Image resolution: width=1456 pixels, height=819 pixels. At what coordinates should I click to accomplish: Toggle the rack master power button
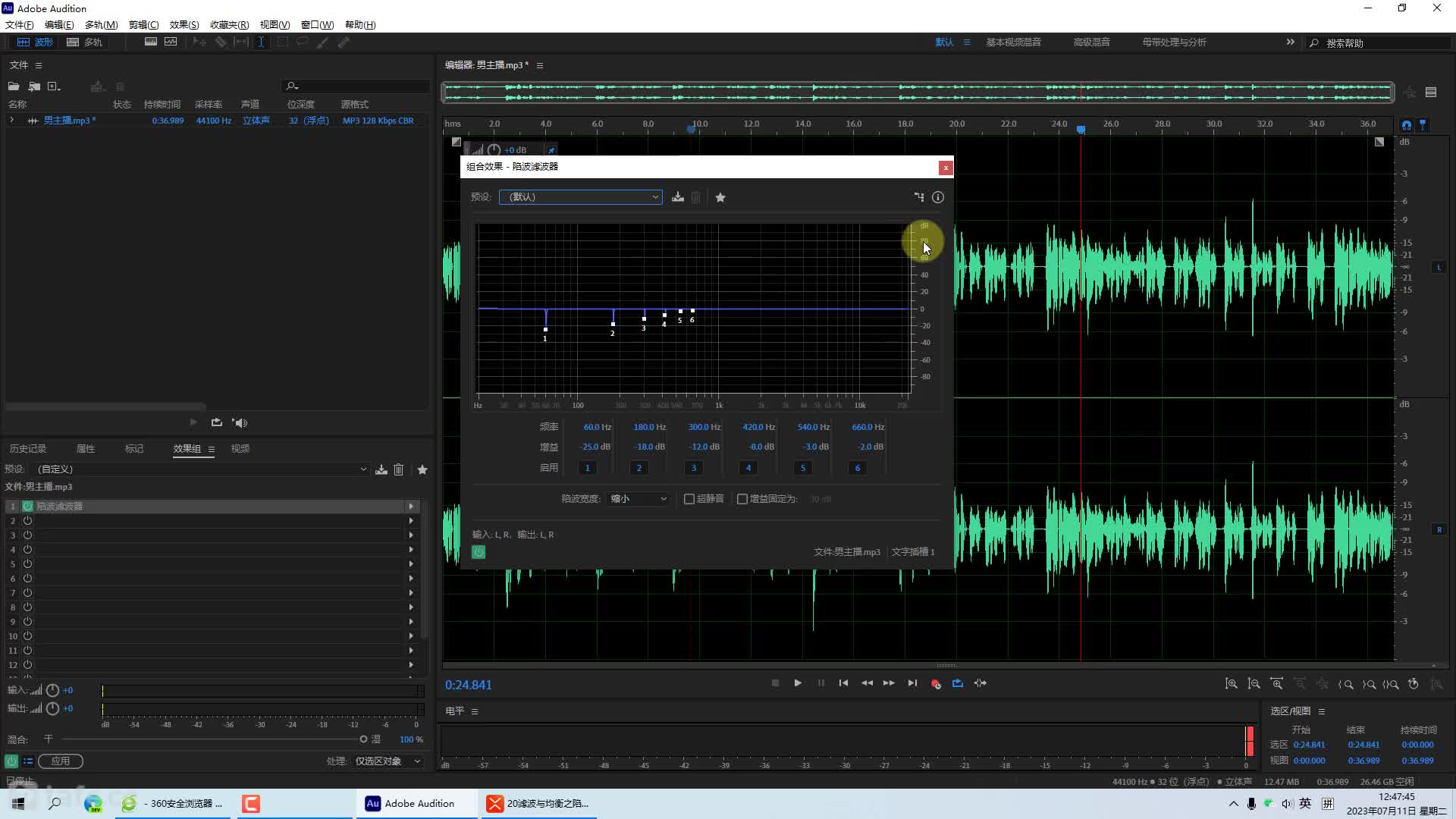pyautogui.click(x=11, y=761)
